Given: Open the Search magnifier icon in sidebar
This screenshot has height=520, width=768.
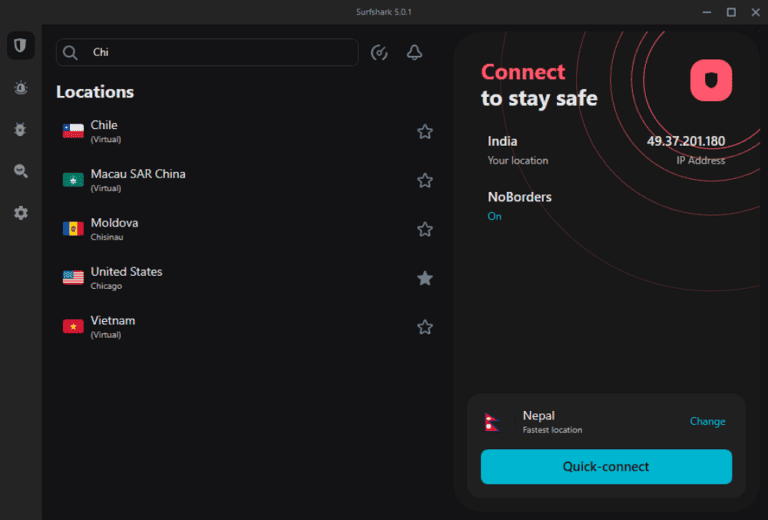Looking at the screenshot, I should [x=20, y=171].
